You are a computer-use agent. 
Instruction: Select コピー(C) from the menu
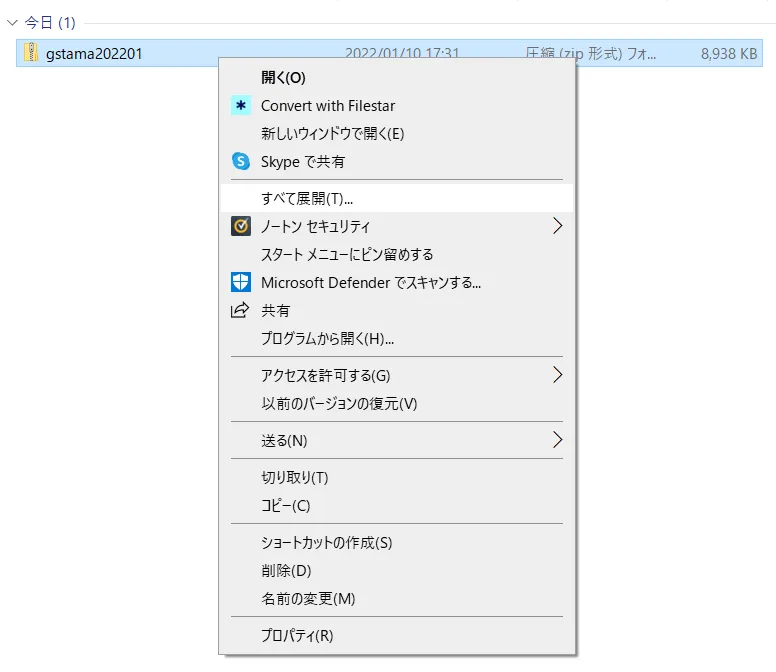(286, 506)
